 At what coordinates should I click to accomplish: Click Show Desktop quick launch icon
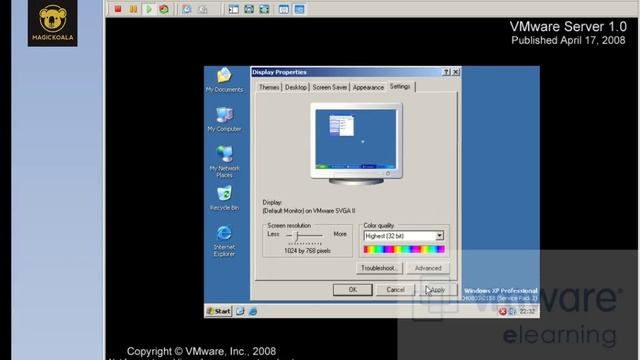tap(240, 311)
